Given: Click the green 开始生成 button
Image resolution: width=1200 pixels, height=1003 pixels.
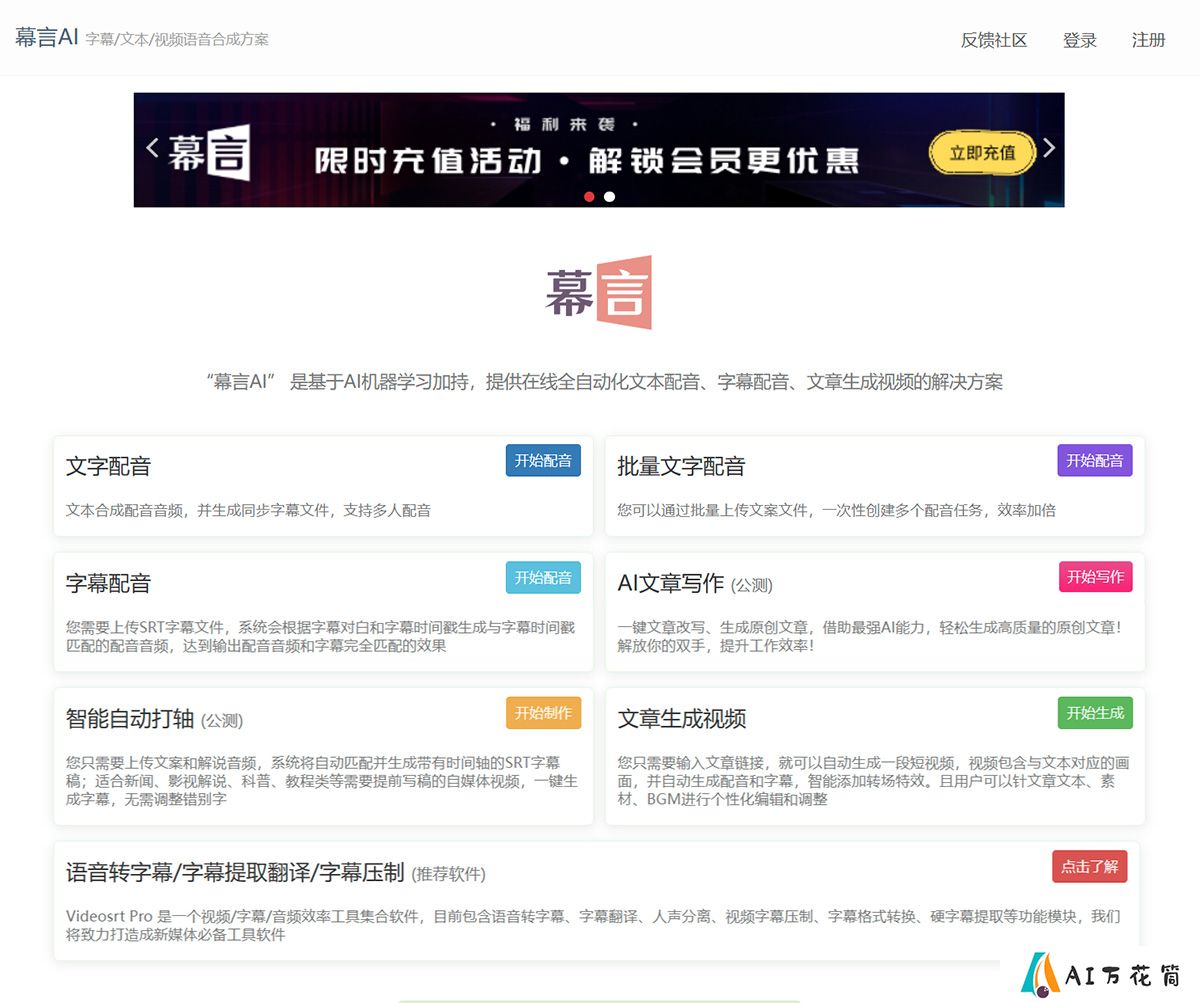Looking at the screenshot, I should (x=1095, y=713).
